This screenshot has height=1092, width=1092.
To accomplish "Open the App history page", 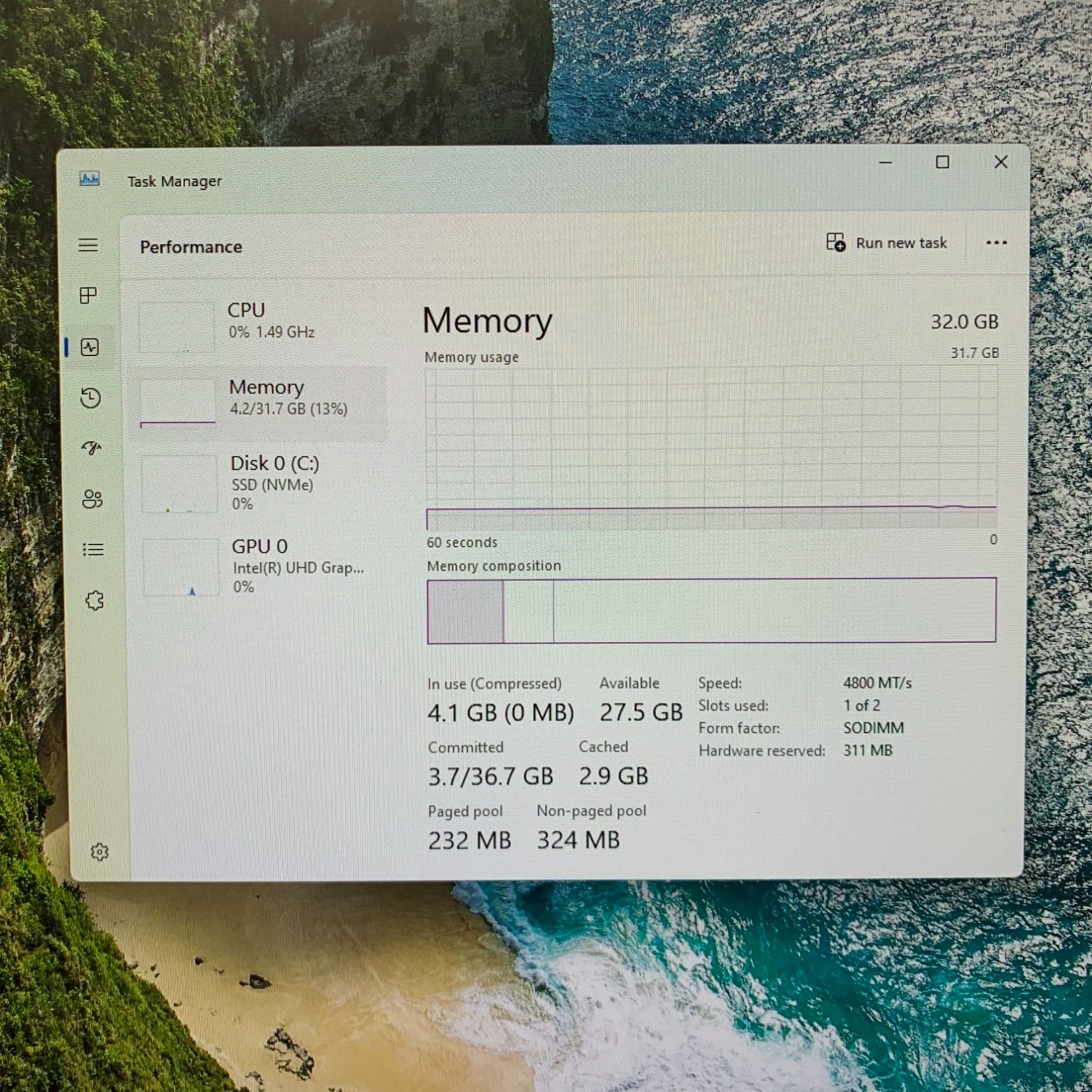I will (90, 398).
